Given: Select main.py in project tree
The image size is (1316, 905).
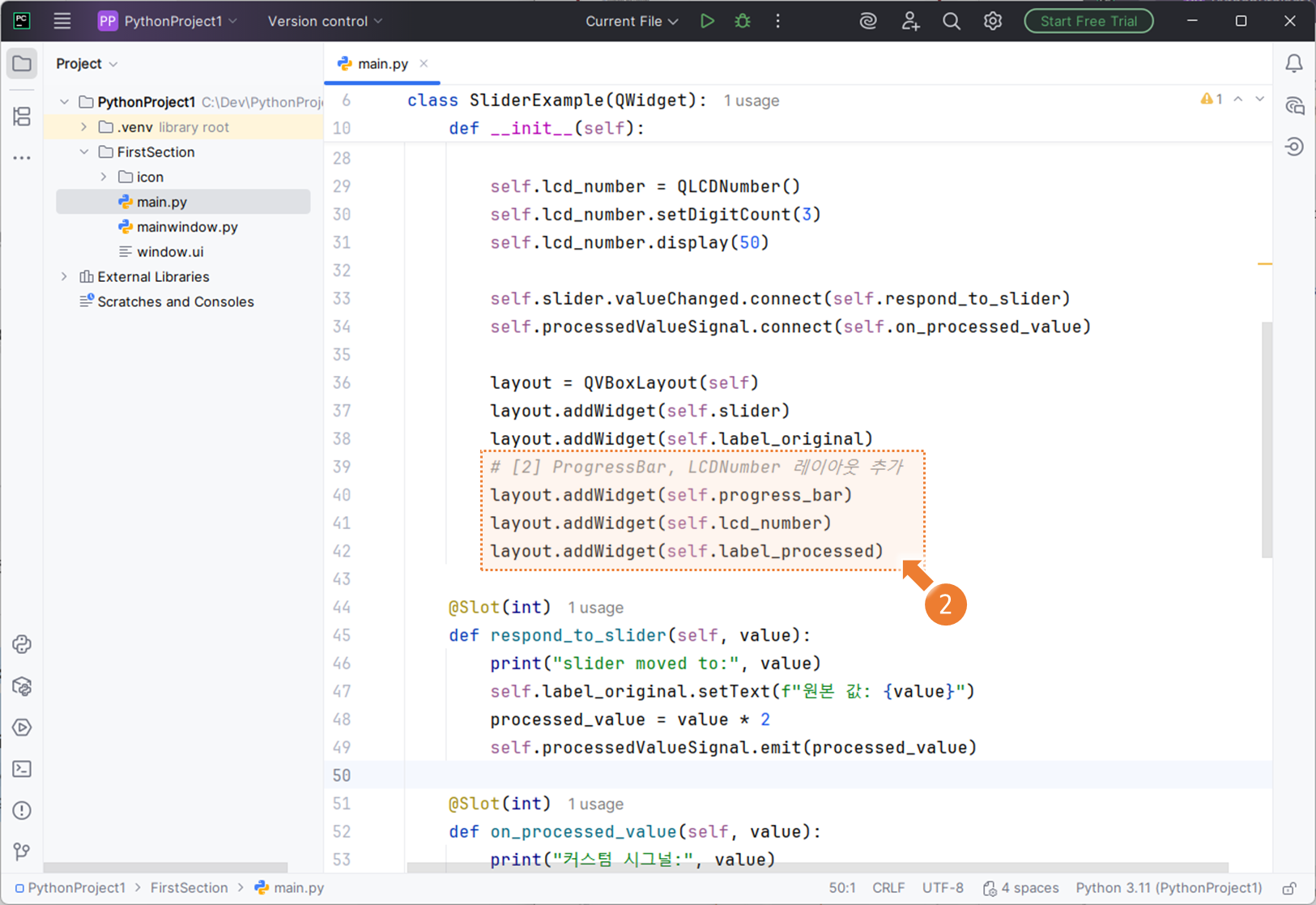Looking at the screenshot, I should 183,202.
